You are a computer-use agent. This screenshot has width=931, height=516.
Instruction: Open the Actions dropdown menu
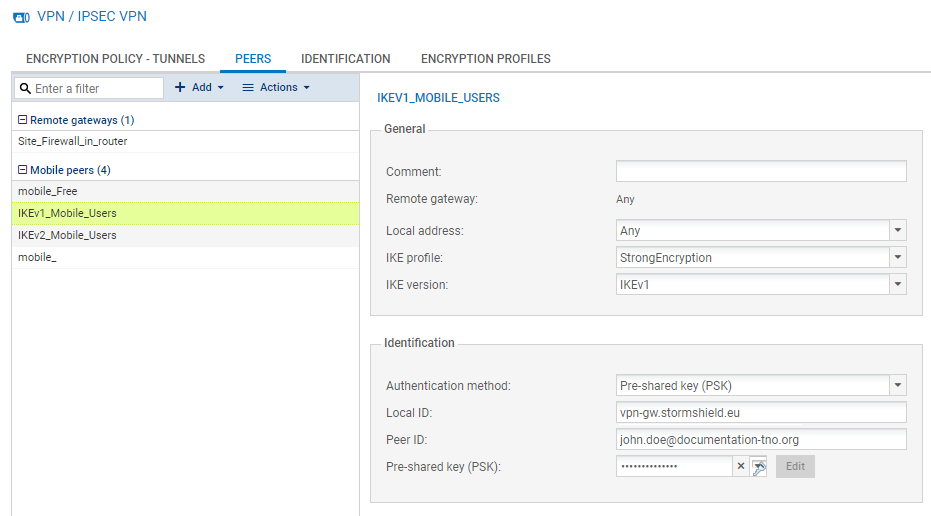click(276, 88)
